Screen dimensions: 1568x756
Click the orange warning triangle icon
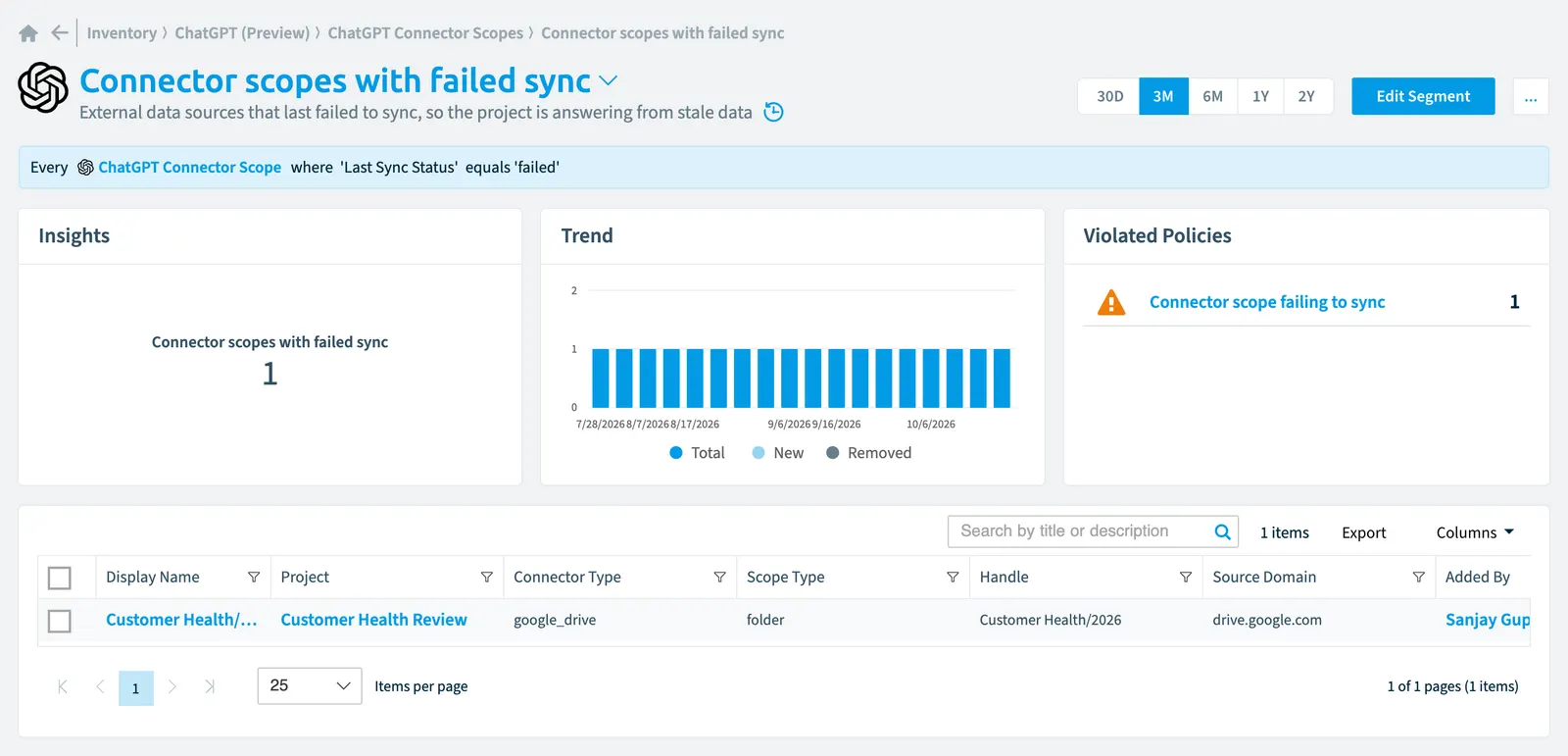coord(1111,302)
